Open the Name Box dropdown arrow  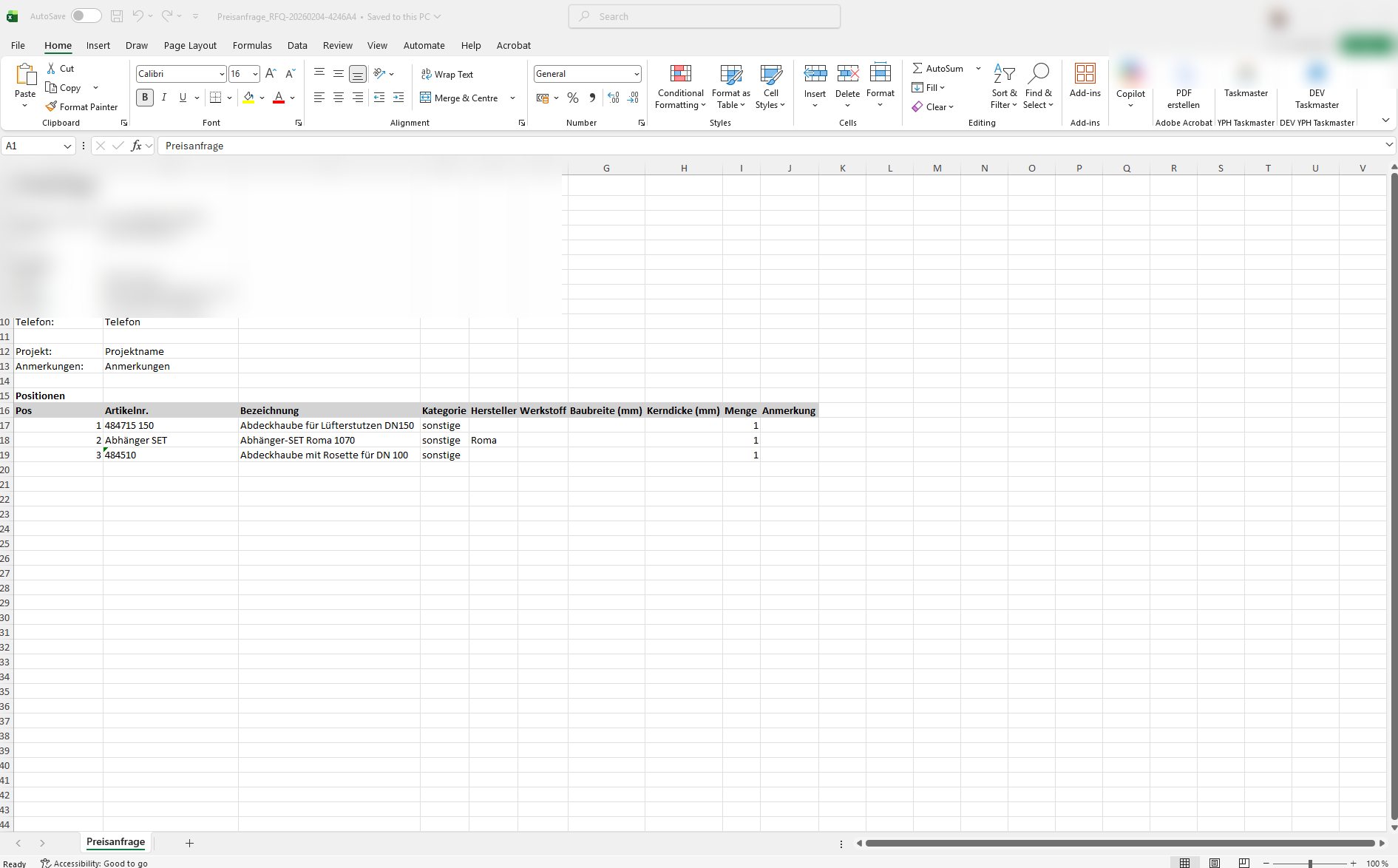67,146
